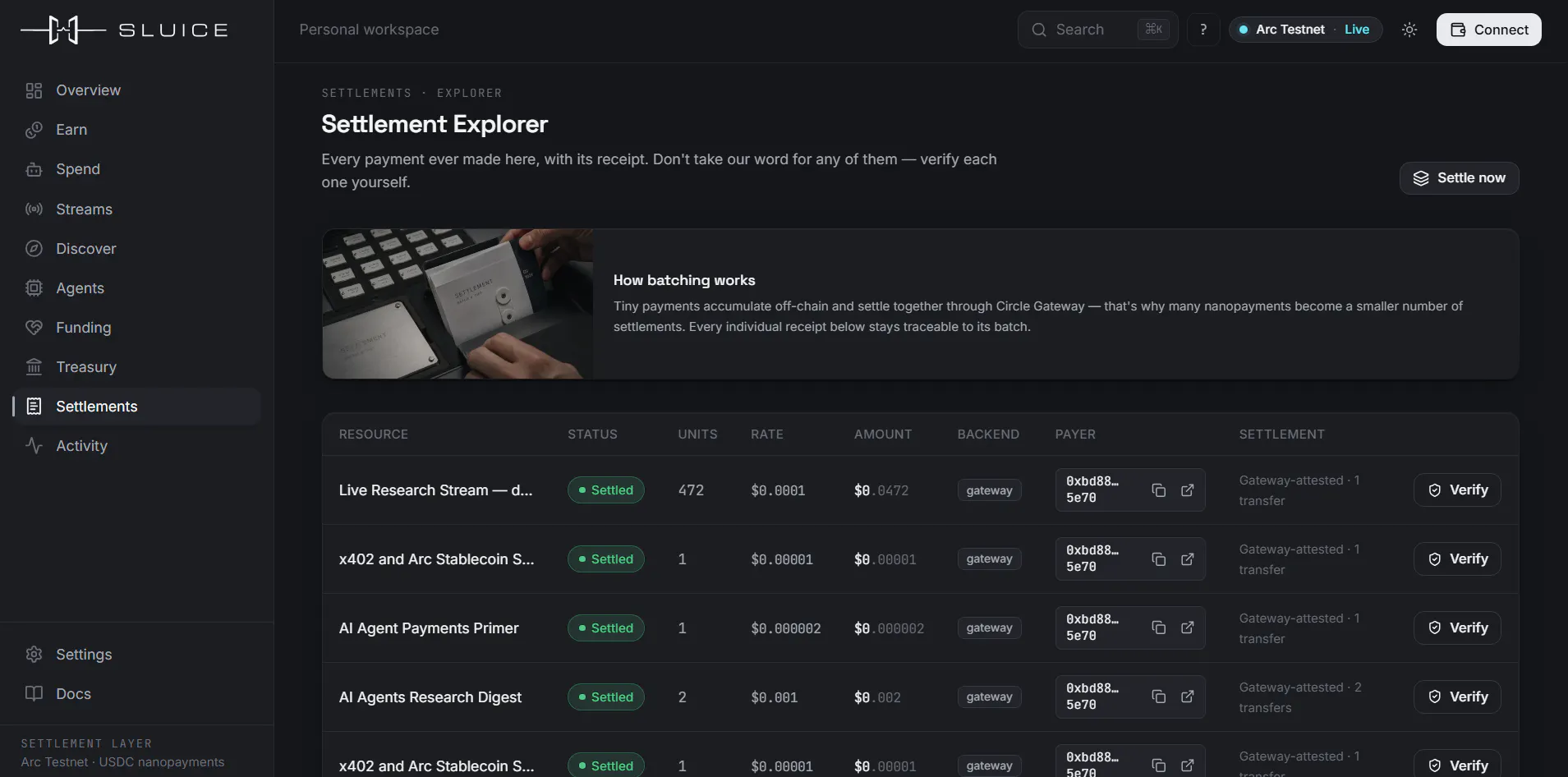
Task: Copy payer address in AI Agents Research Digest row
Action: (1159, 697)
